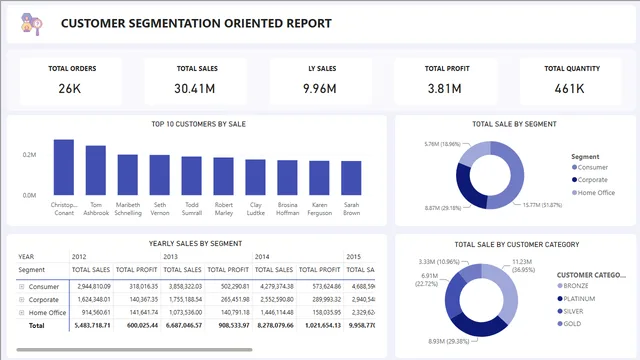Select the GOLD category legend entry
The width and height of the screenshot is (640, 360).
pyautogui.click(x=569, y=324)
